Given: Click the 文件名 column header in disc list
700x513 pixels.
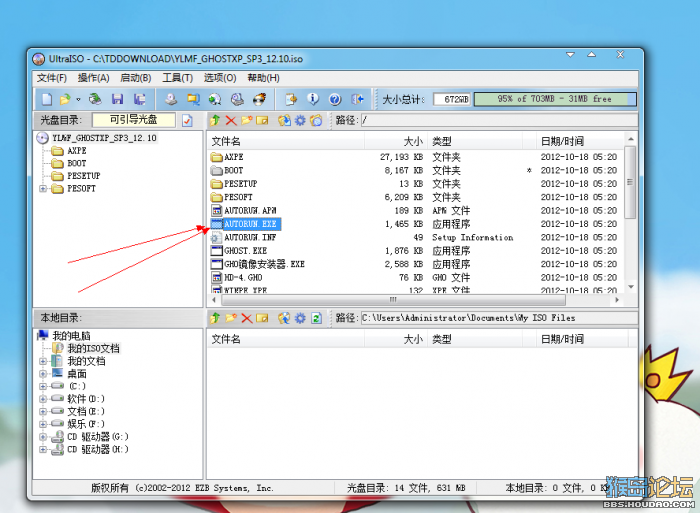Looking at the screenshot, I should [x=286, y=142].
